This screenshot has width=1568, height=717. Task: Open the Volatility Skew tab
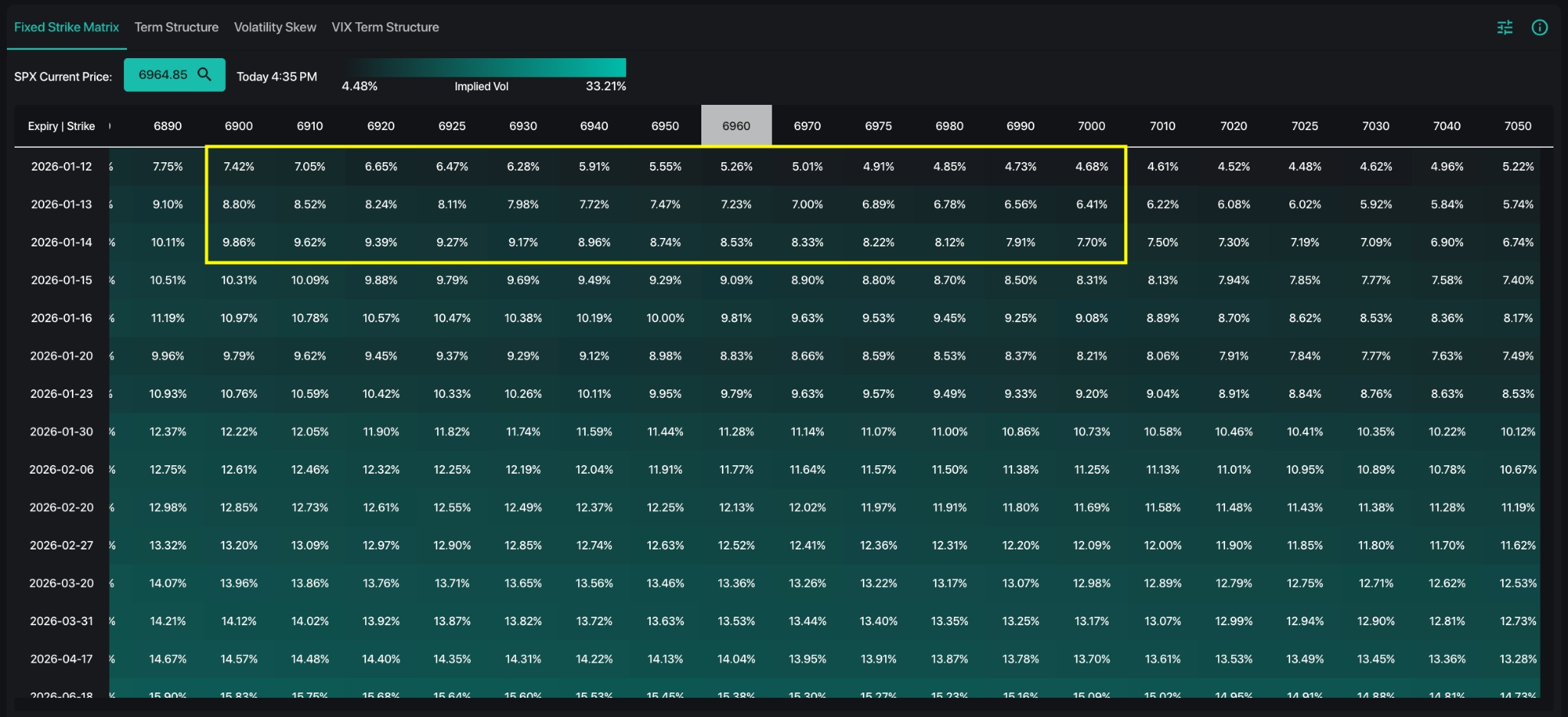[x=275, y=27]
